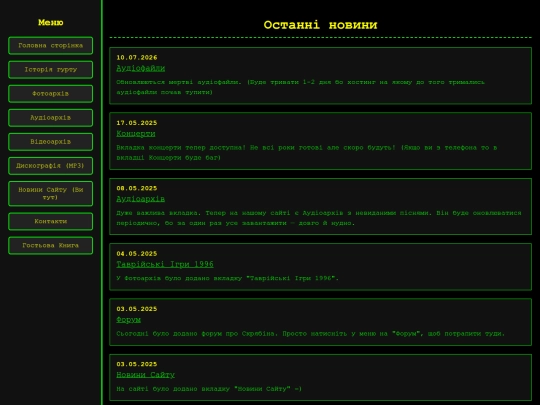Click Новини Сайту (Ви тут) button
Screen dimensions: 540x405
pyautogui.click(x=51, y=194)
